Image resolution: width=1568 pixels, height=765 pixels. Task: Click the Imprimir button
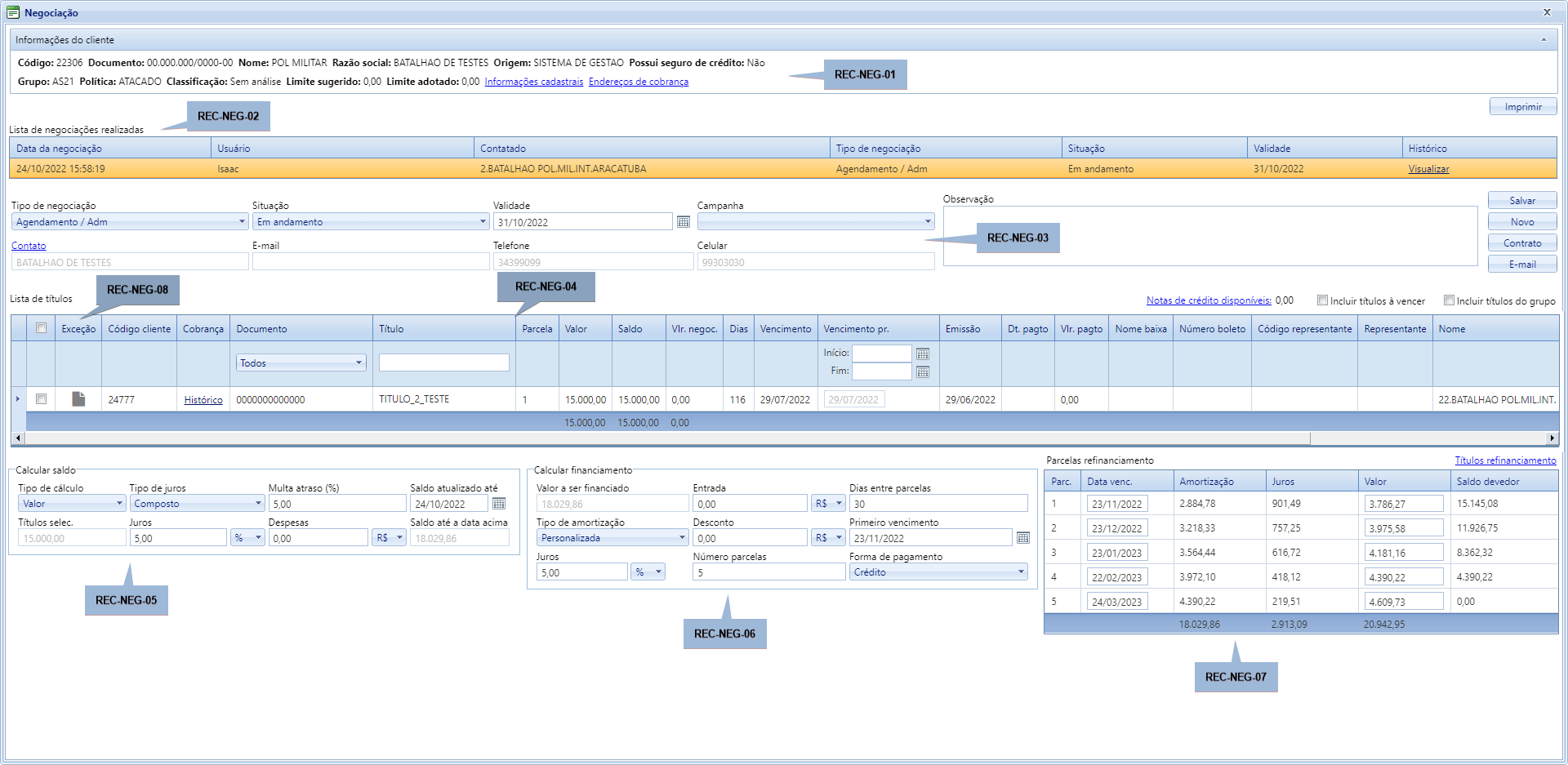1523,107
